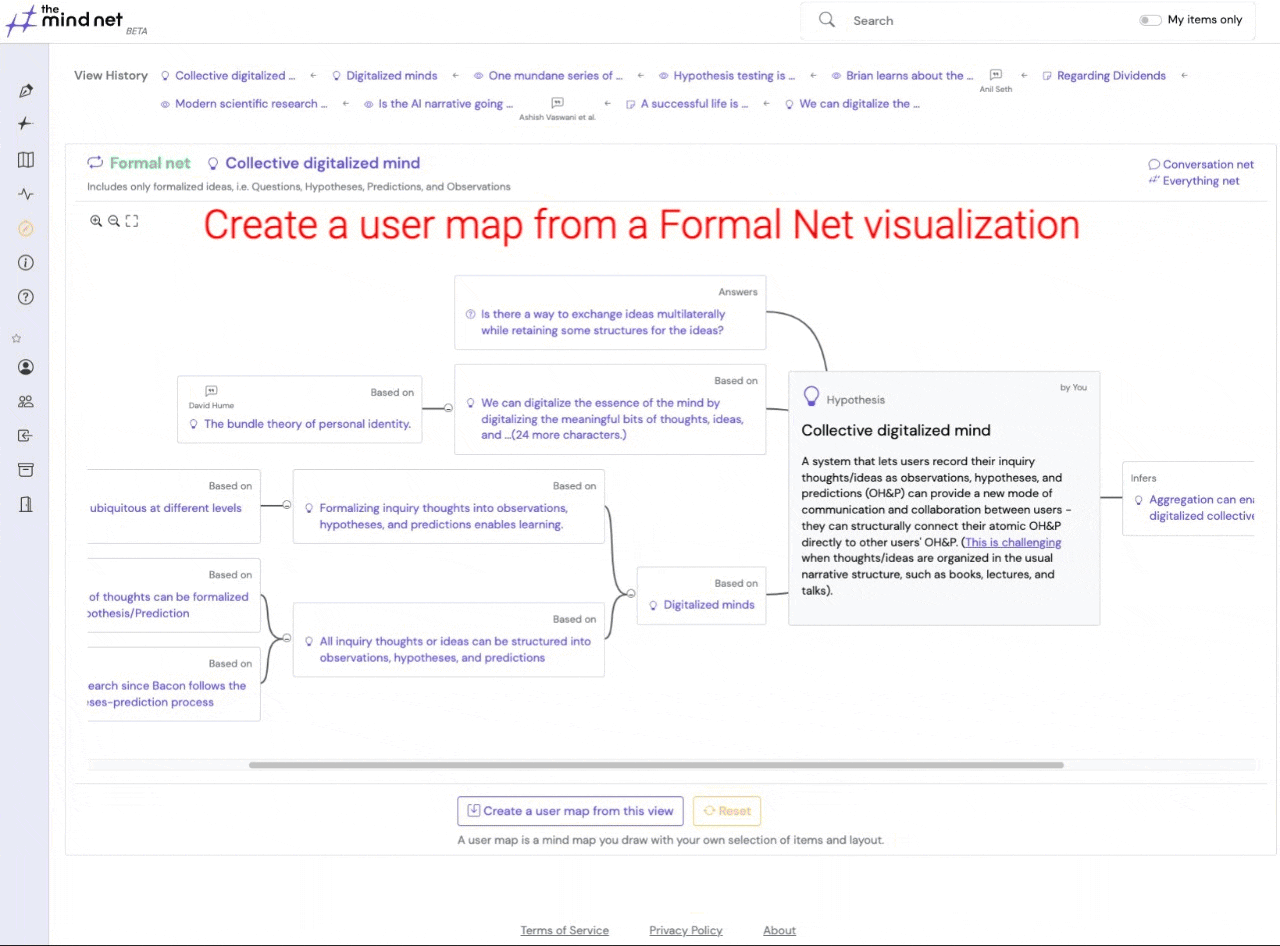Open the 'This is challenging' link
Screen dimensions: 1280x946
[x=1013, y=542]
